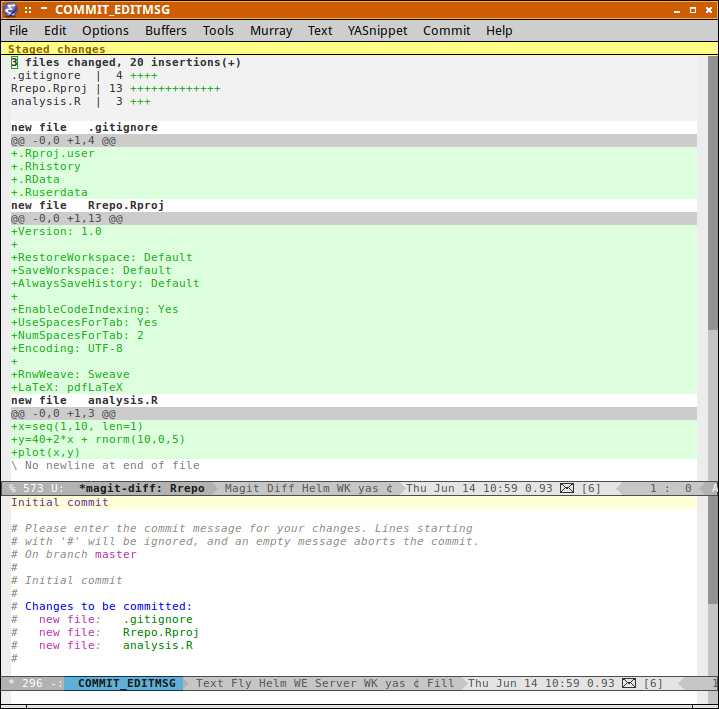Click the 'new file: .gitignore' comment line

tap(102, 619)
